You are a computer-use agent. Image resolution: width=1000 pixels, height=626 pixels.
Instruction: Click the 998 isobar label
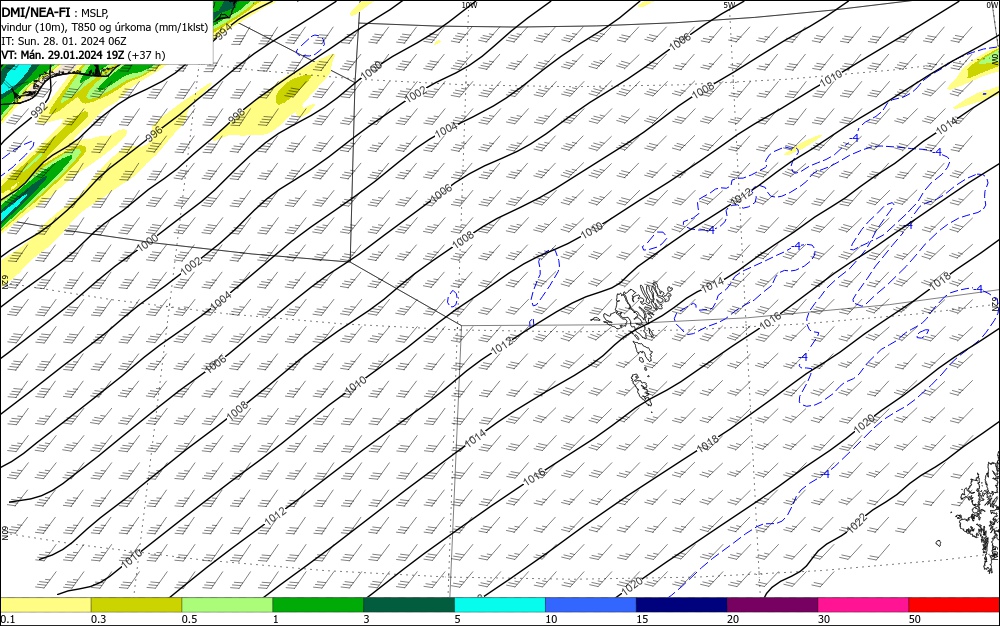(x=237, y=116)
